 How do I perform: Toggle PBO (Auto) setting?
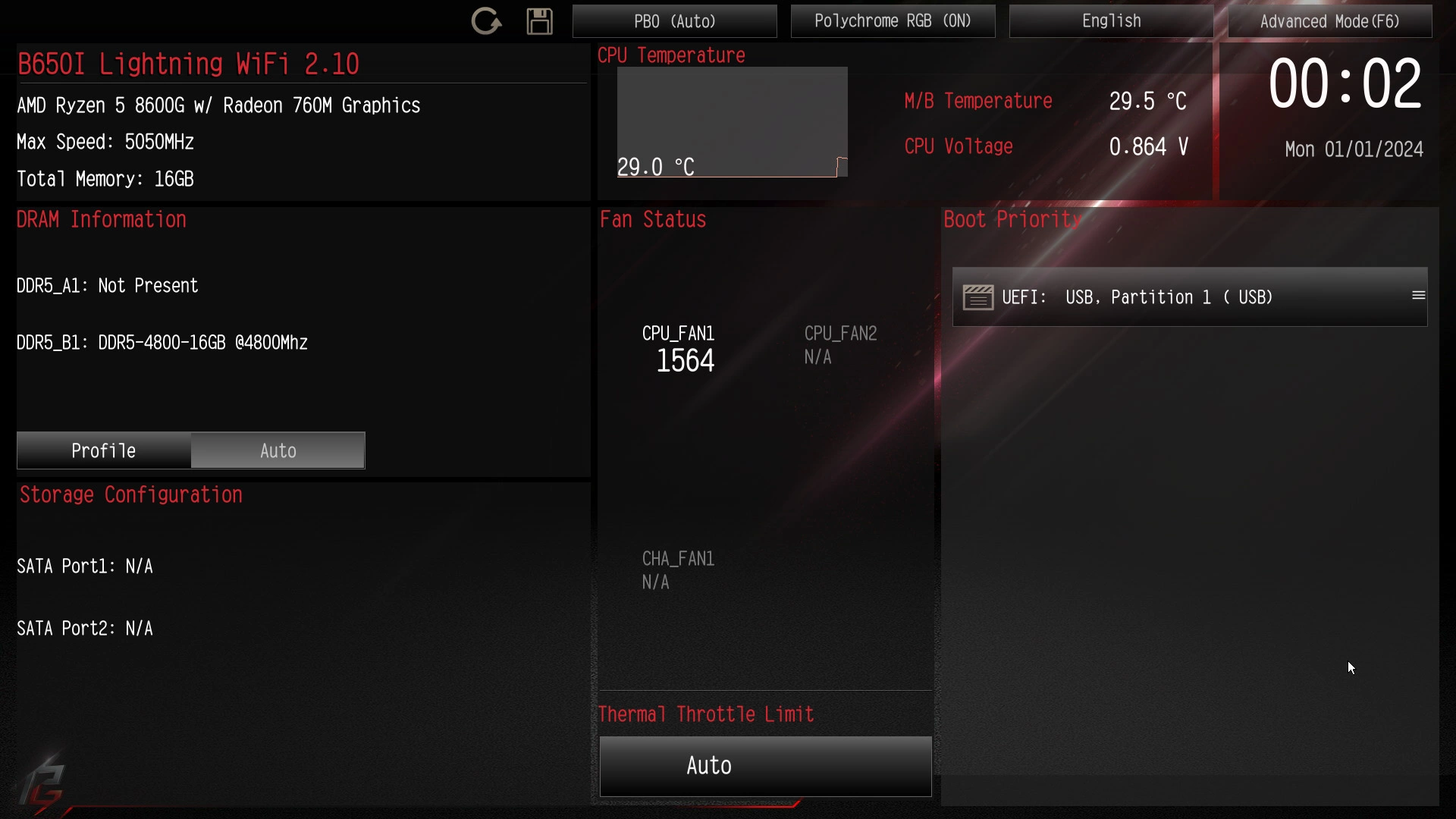(x=675, y=21)
